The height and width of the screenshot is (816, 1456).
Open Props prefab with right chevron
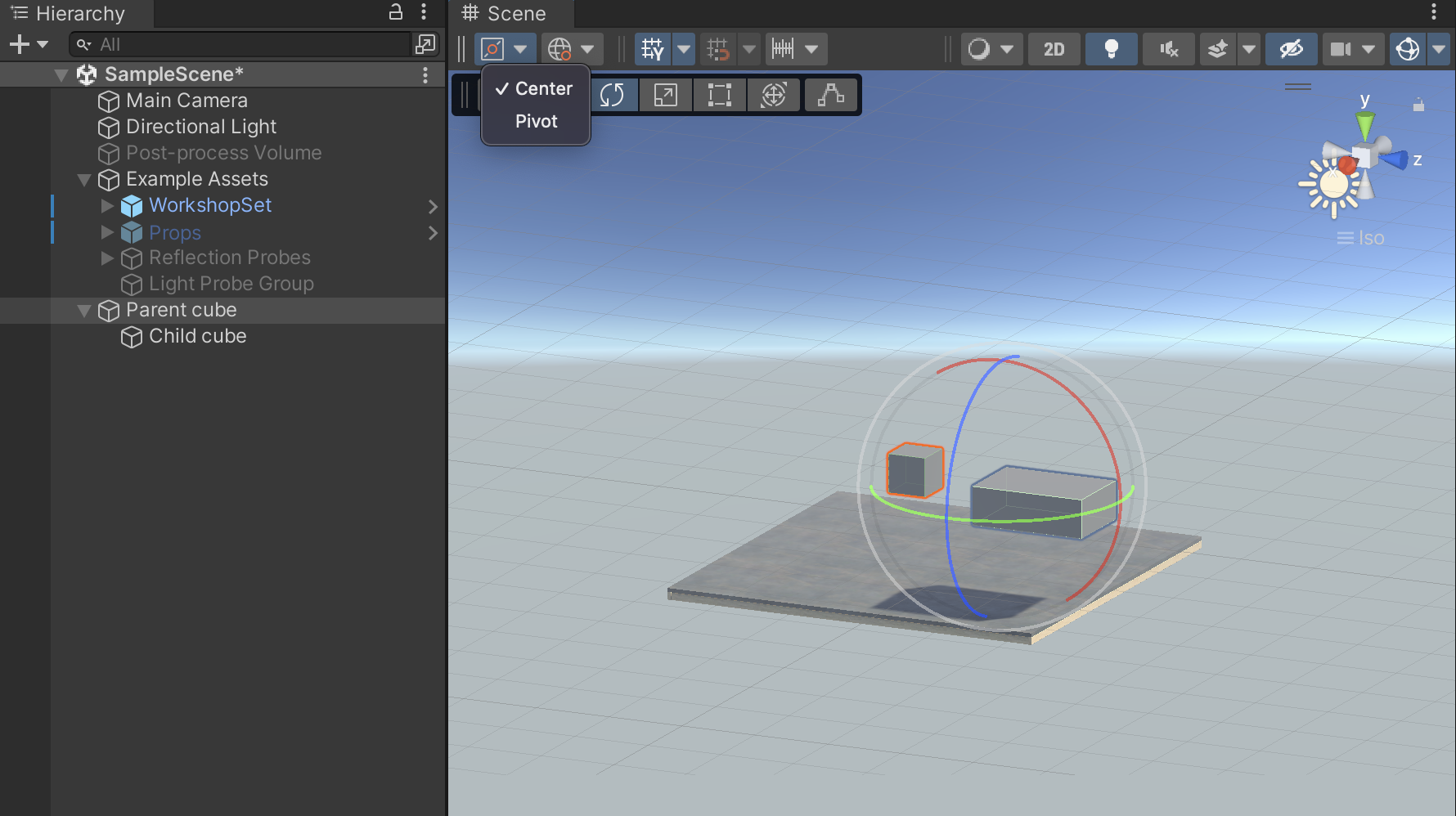tap(434, 233)
